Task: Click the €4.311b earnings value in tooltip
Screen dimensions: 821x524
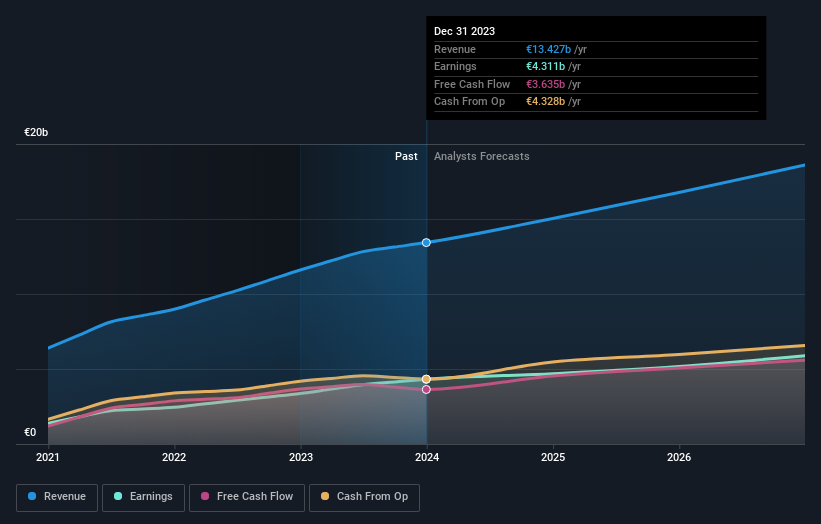Action: point(545,66)
